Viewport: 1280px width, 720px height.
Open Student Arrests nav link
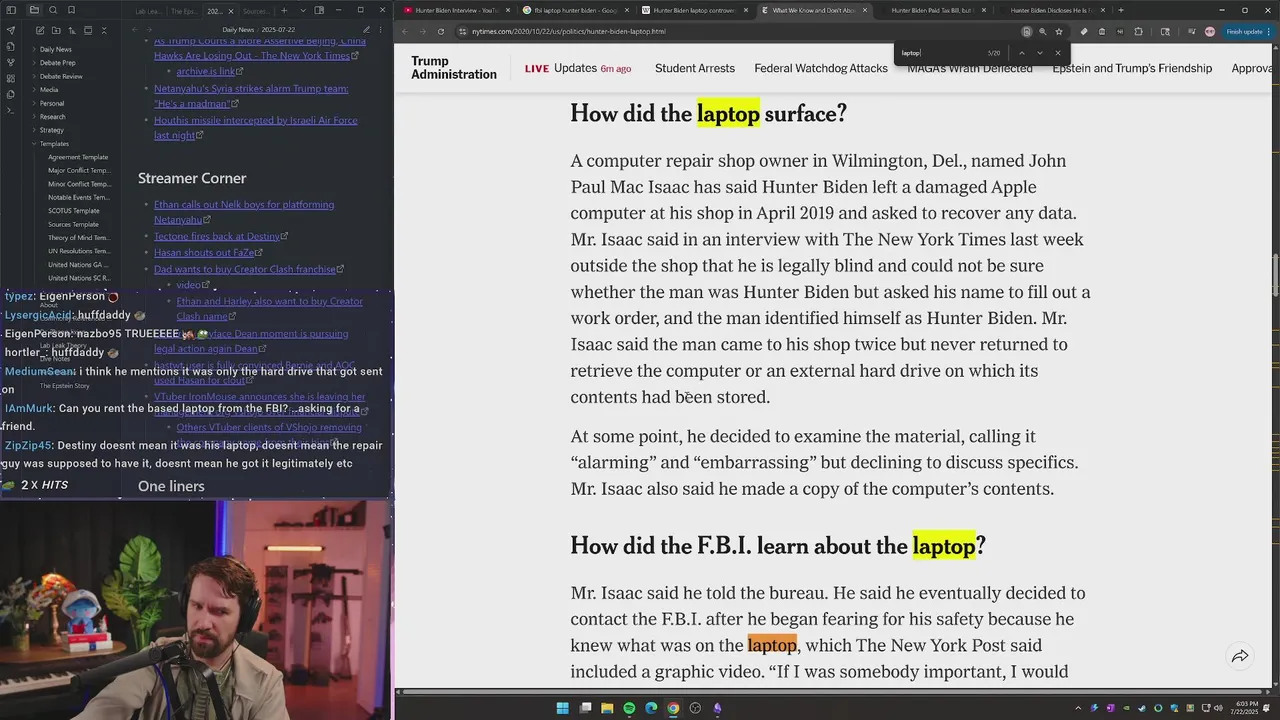(x=695, y=68)
